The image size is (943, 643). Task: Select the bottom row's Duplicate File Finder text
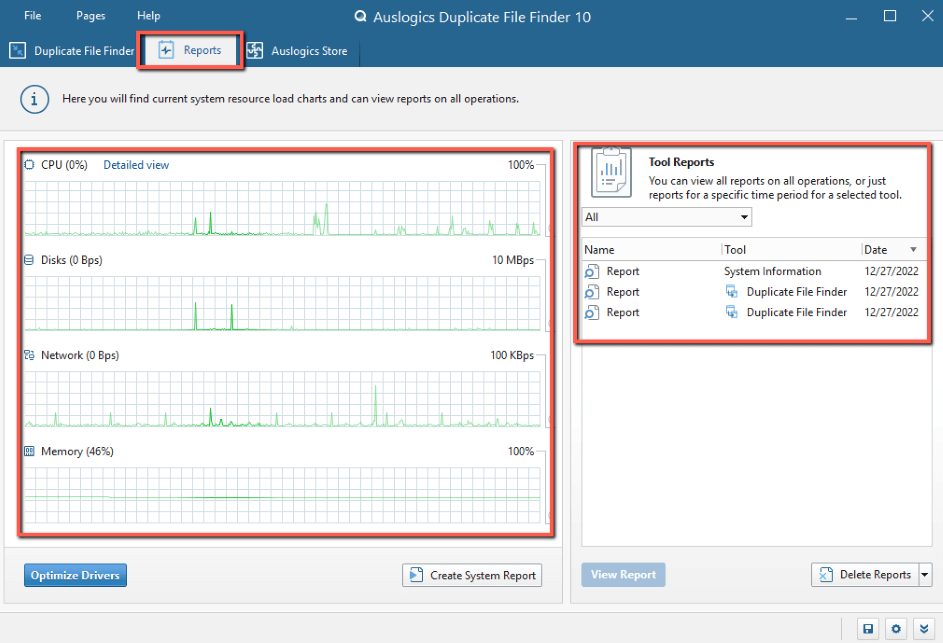point(797,312)
